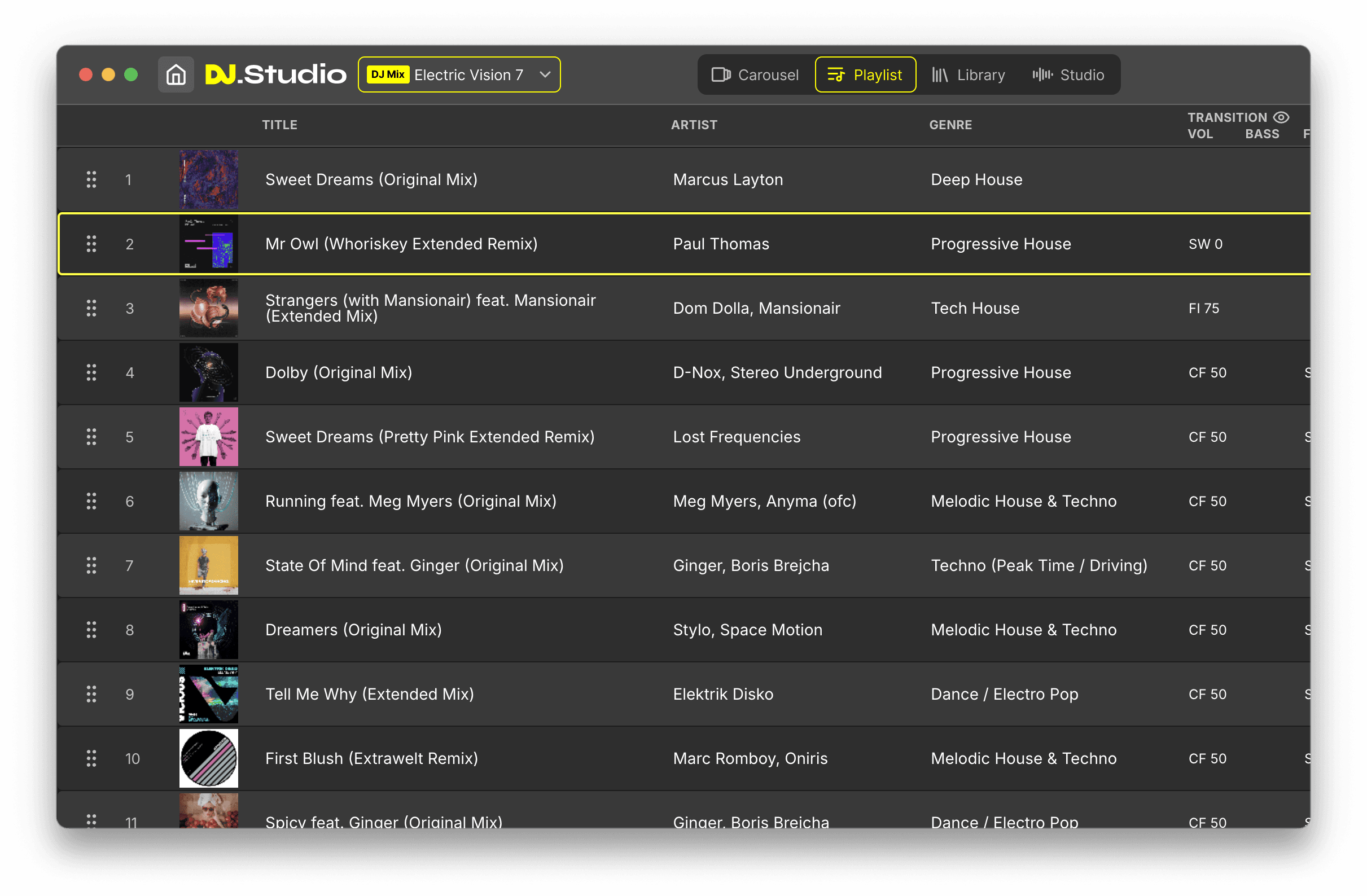
Task: Select 'Sweet Dreams (Pretty Pink Extended Remix)'
Action: pos(430,437)
